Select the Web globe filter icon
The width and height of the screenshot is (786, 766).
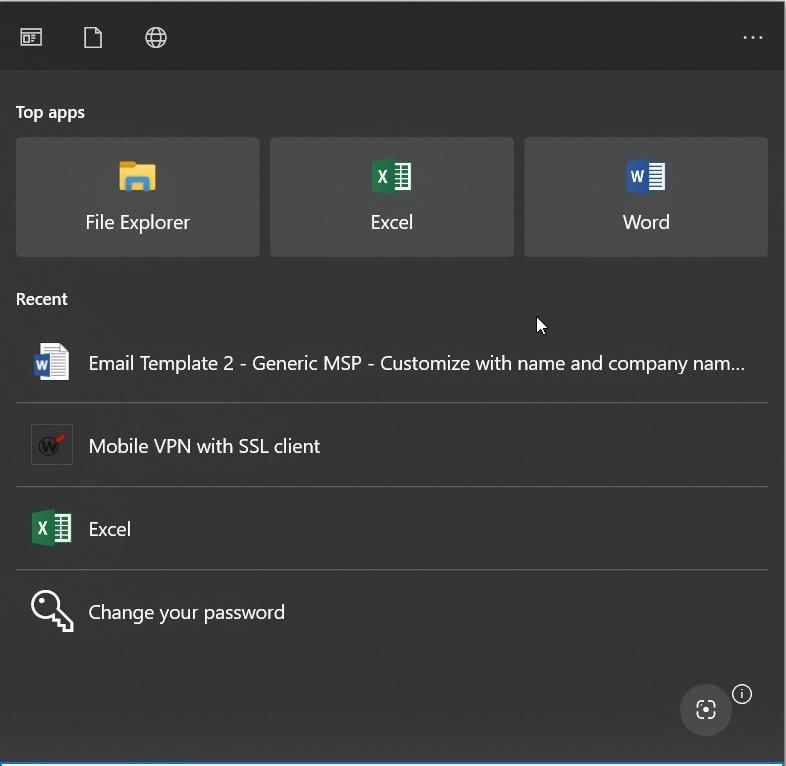click(155, 38)
